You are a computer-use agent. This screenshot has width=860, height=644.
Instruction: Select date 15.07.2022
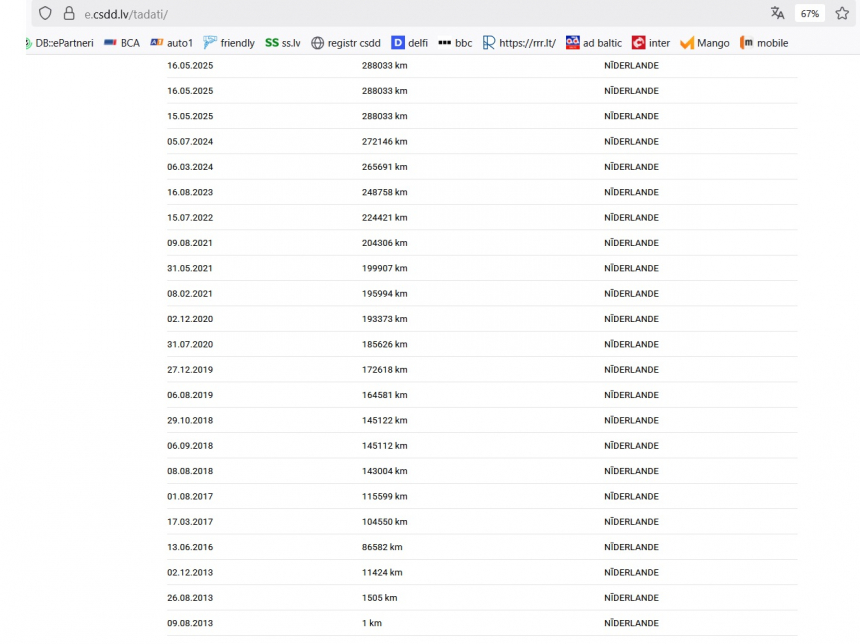(x=190, y=218)
